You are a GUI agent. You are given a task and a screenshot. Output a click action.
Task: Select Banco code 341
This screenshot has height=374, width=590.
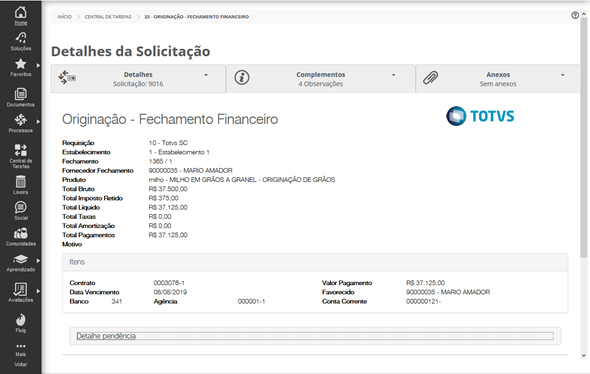[117, 301]
